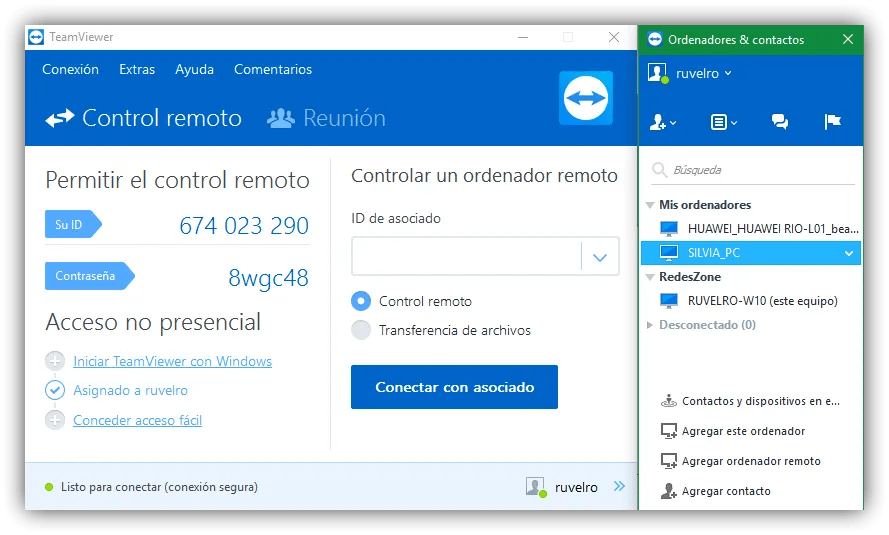Open the Iniciar TeamViewer con Windows link

pyautogui.click(x=172, y=361)
